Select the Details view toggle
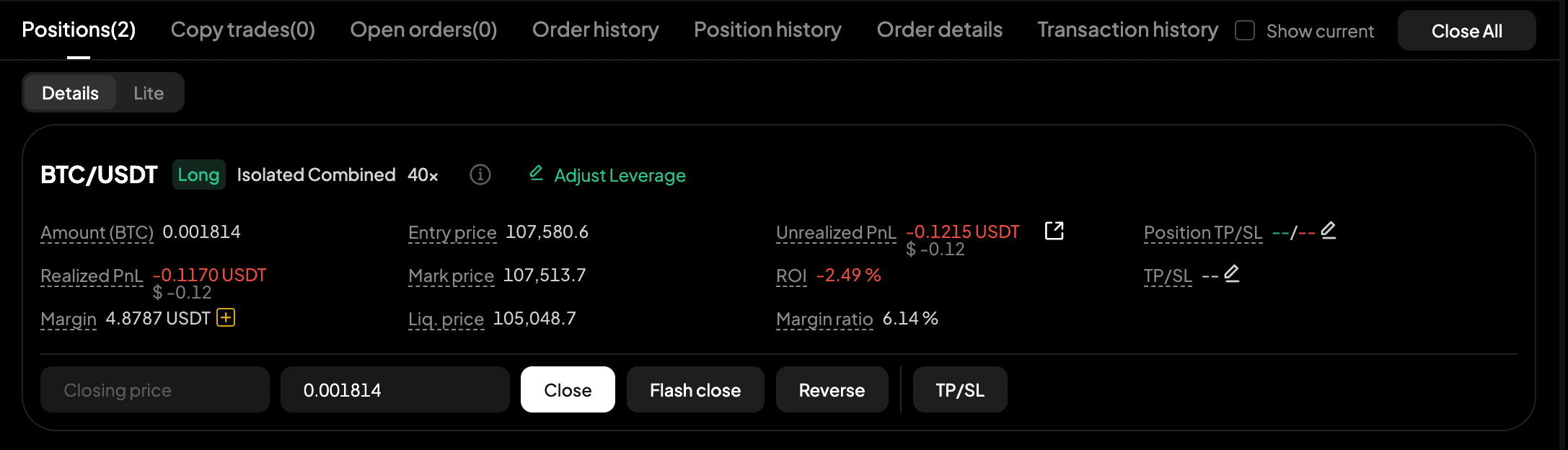The height and width of the screenshot is (450, 1568). click(x=70, y=93)
